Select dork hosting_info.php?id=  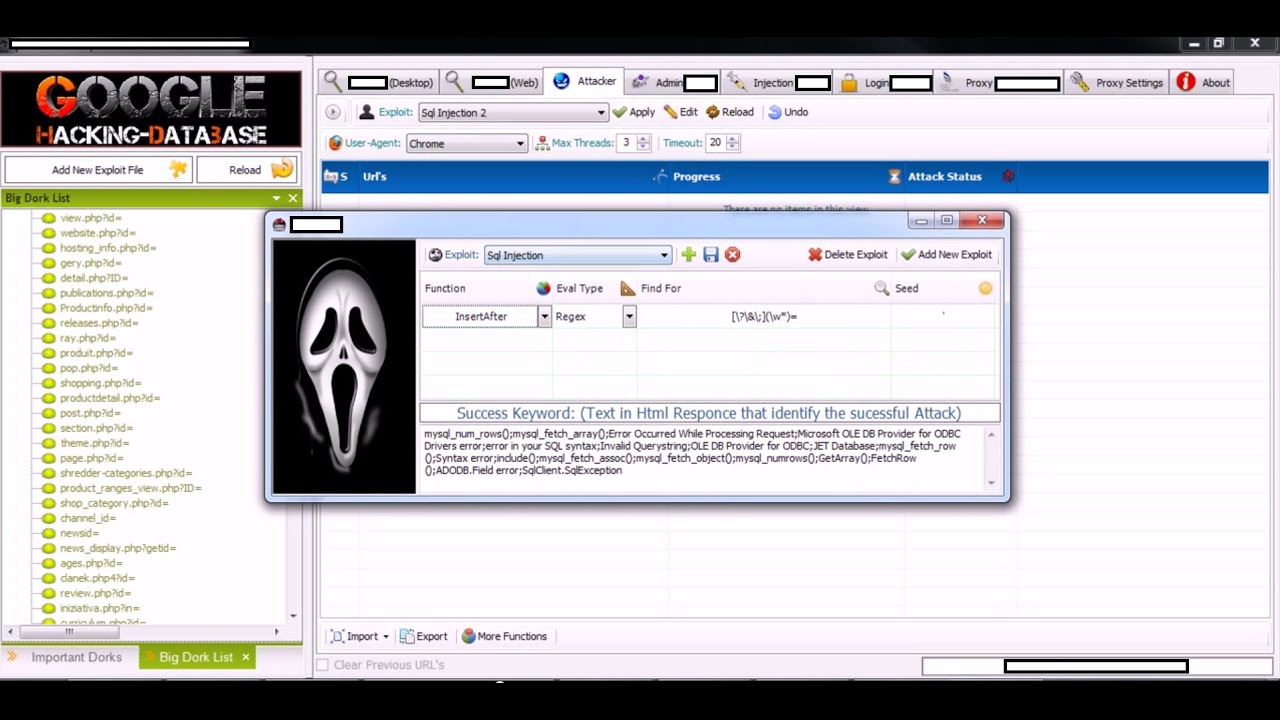tap(108, 248)
